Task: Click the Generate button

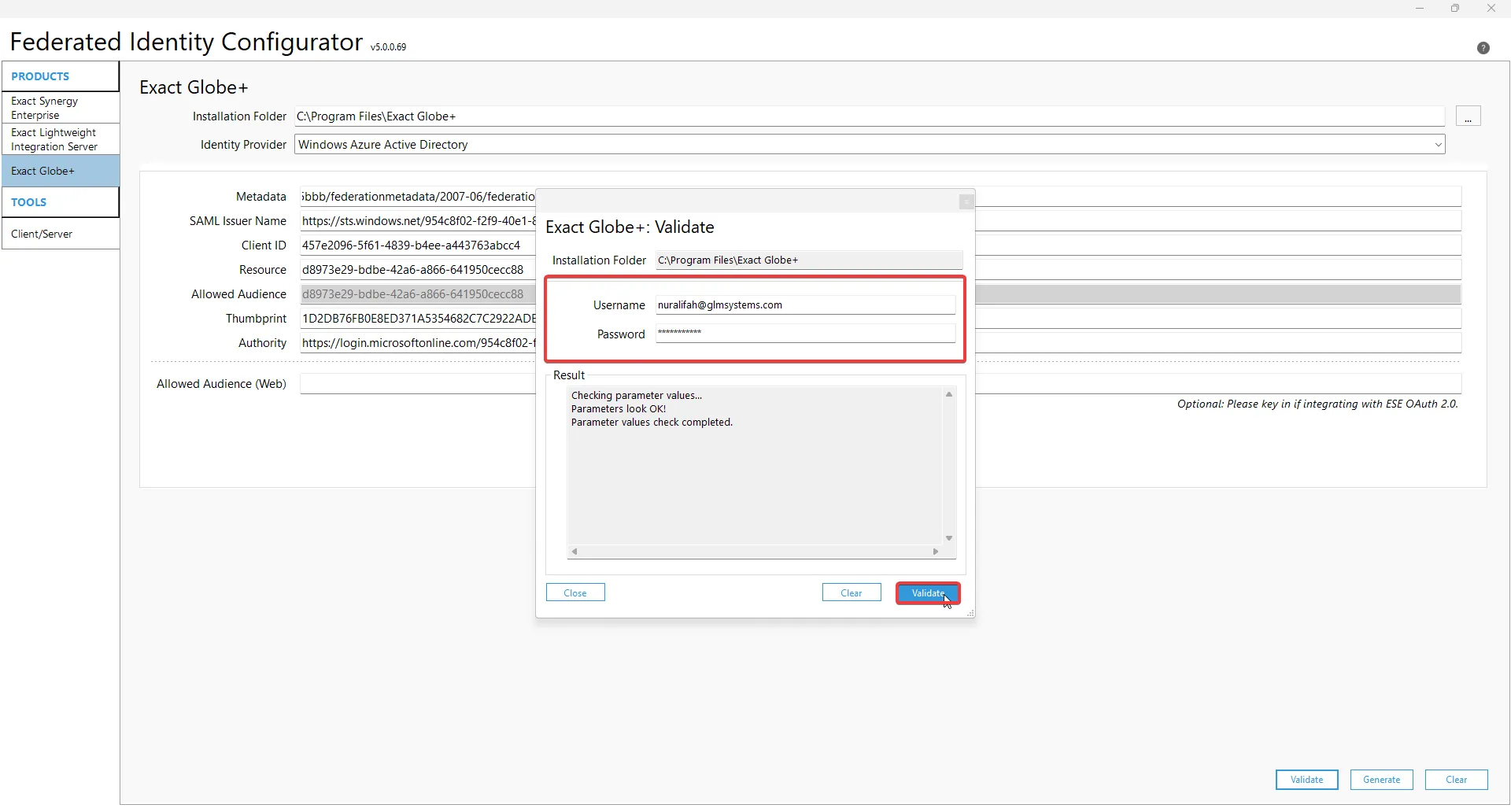Action: [x=1381, y=780]
